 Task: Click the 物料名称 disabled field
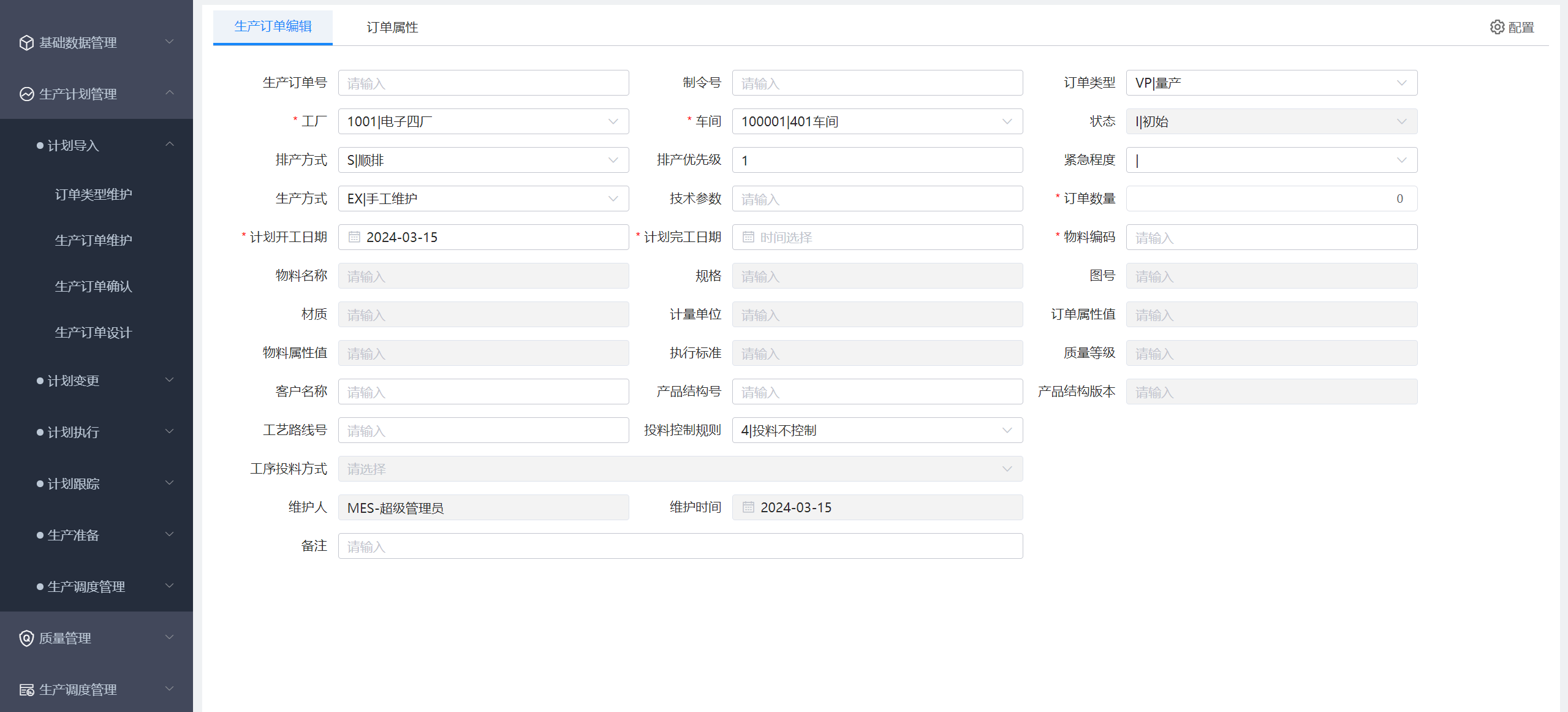tap(483, 276)
